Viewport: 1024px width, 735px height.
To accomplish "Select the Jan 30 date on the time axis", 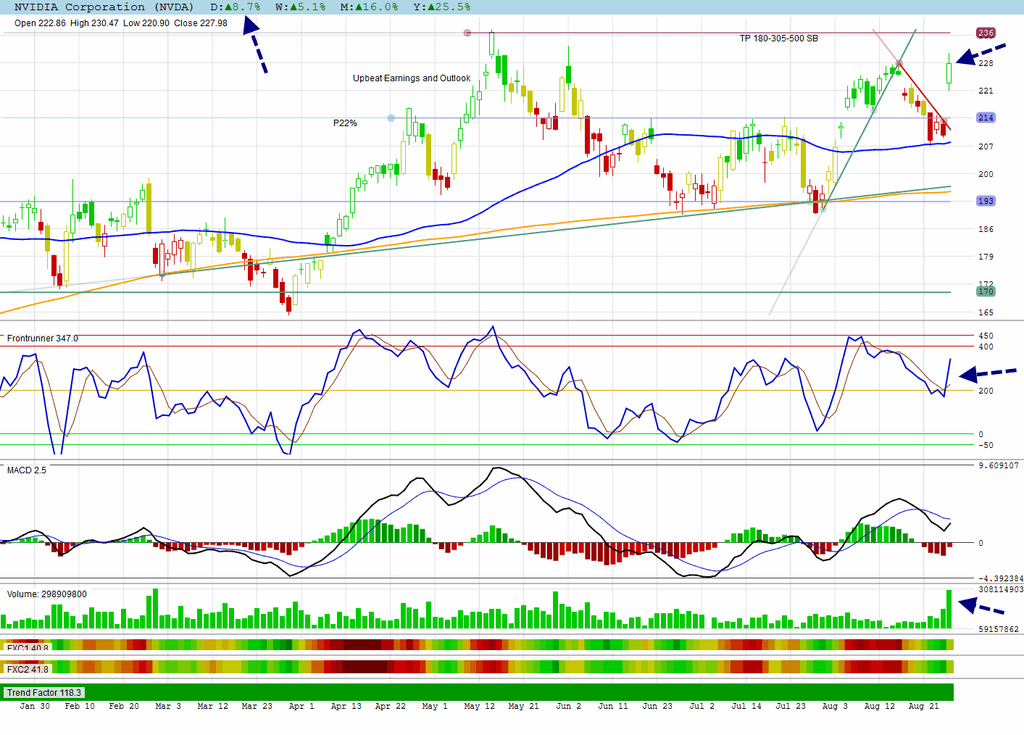I will (35, 706).
